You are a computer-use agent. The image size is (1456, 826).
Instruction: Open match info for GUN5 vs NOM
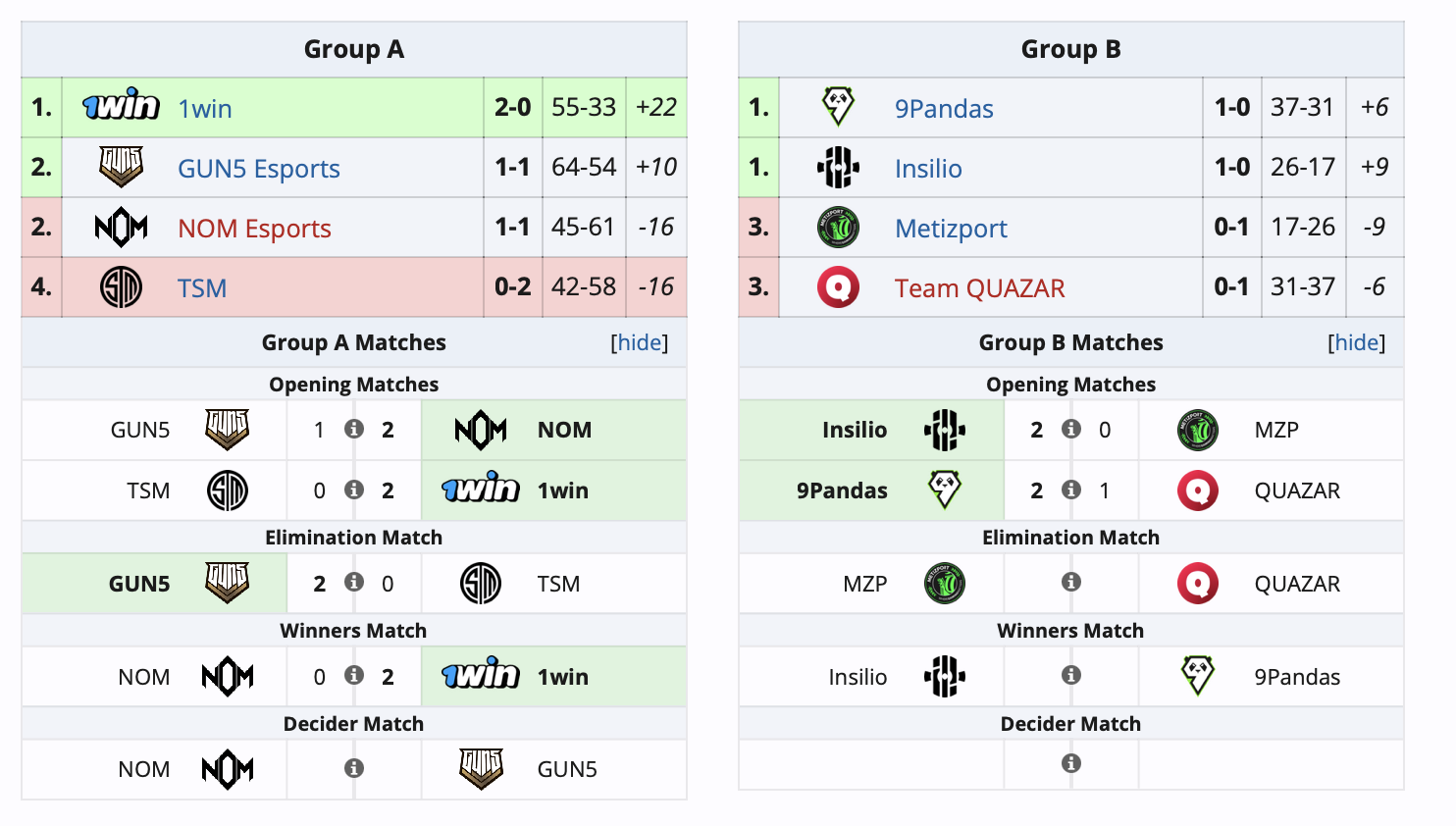pyautogui.click(x=354, y=430)
